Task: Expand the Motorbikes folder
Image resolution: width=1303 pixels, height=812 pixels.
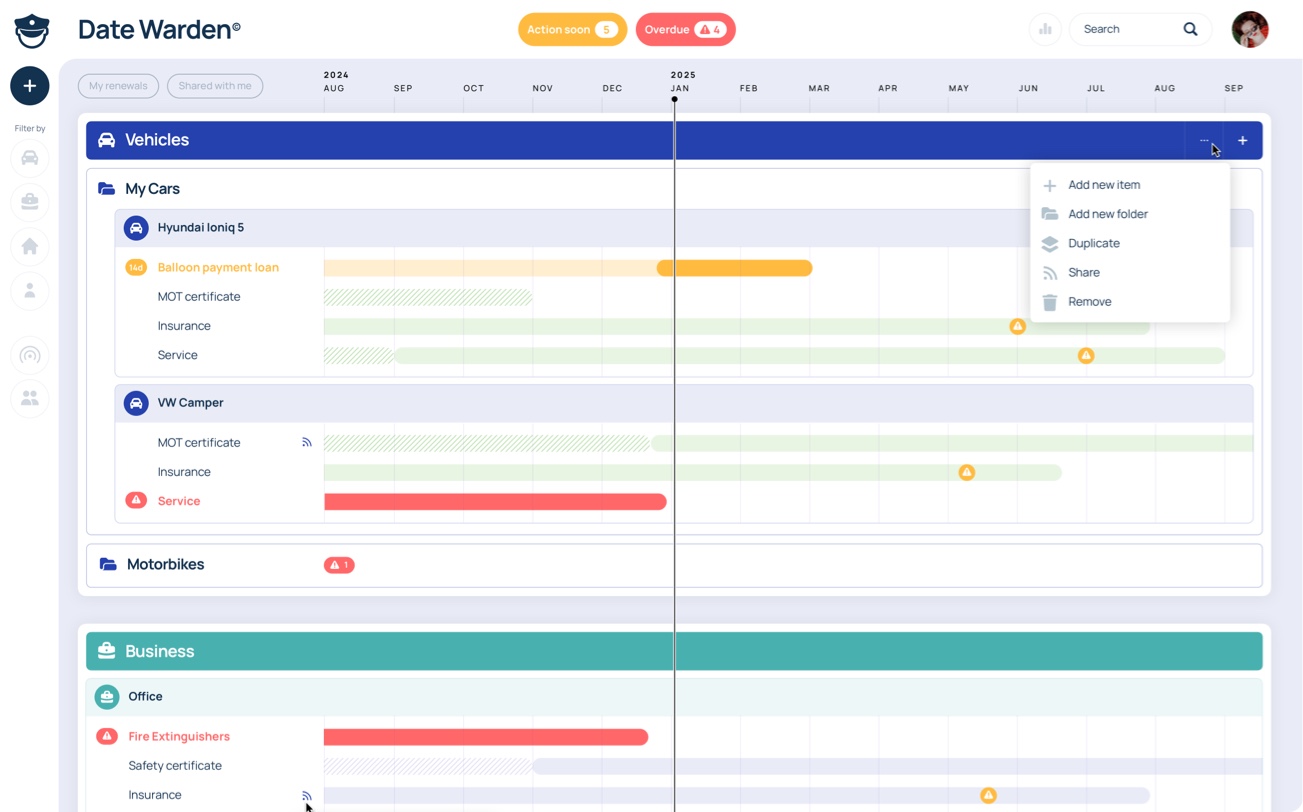Action: coord(165,565)
